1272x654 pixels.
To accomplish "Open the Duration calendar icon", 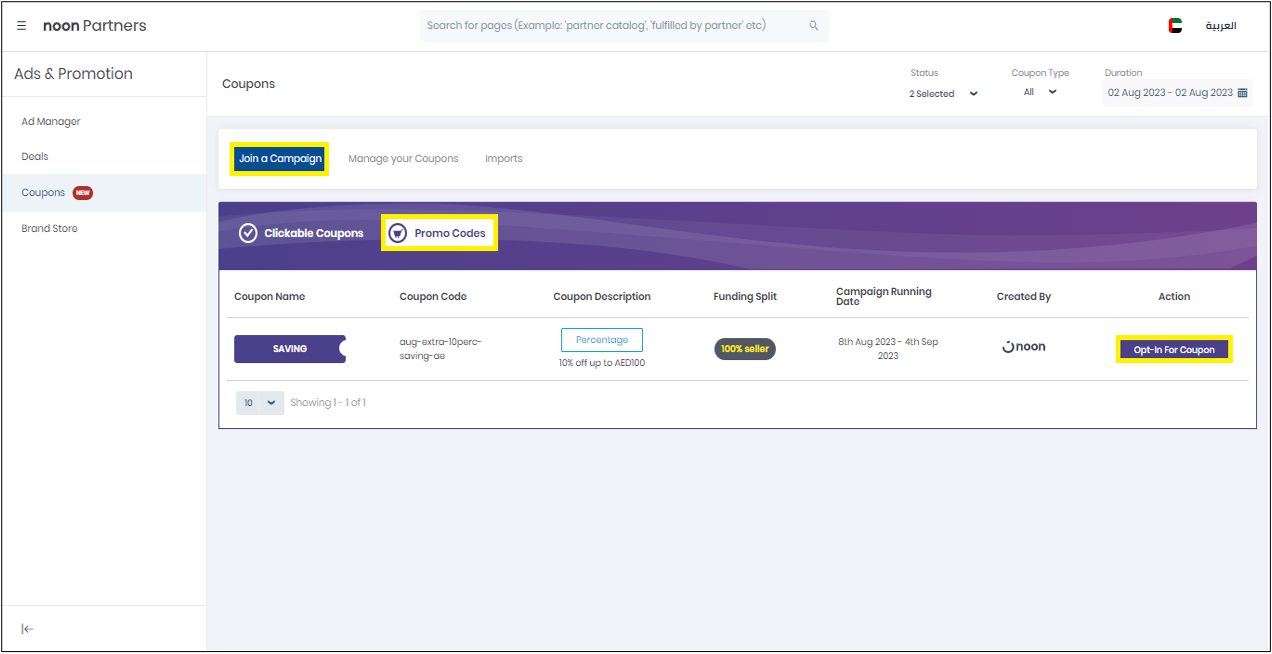I will [x=1243, y=93].
